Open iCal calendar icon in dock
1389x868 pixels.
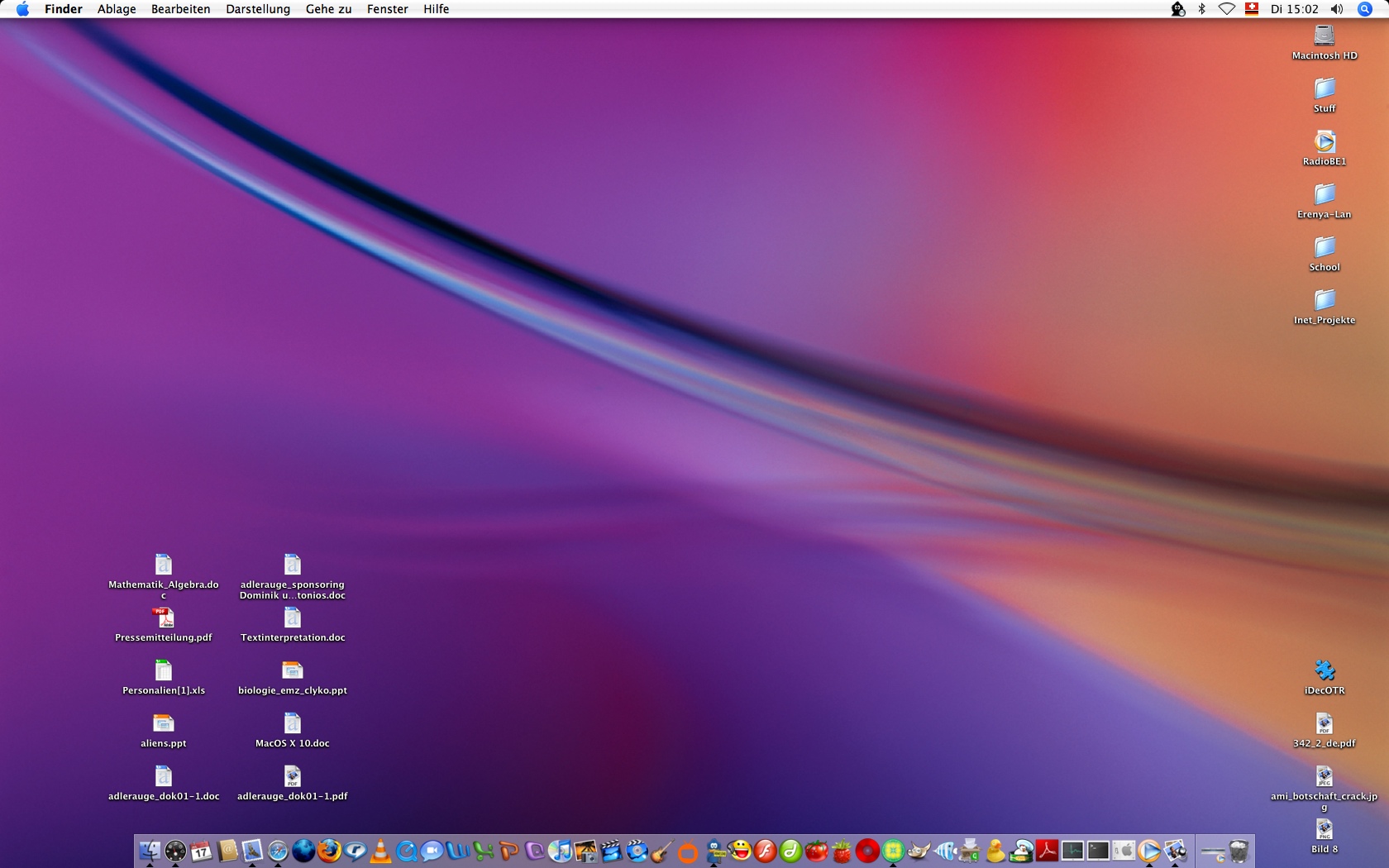click(x=201, y=851)
